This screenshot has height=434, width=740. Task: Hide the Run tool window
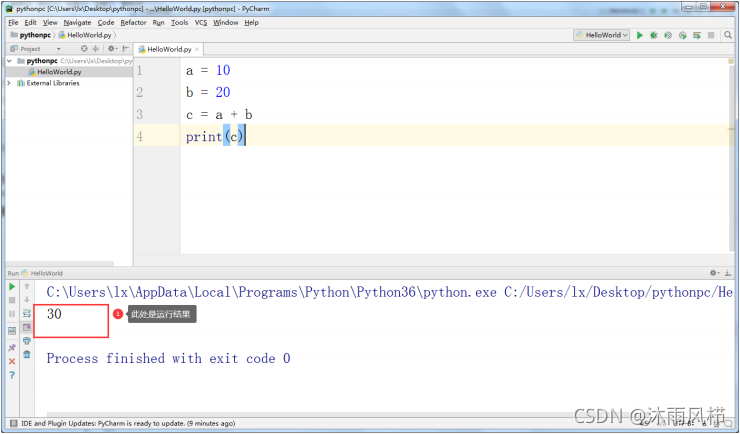click(728, 273)
